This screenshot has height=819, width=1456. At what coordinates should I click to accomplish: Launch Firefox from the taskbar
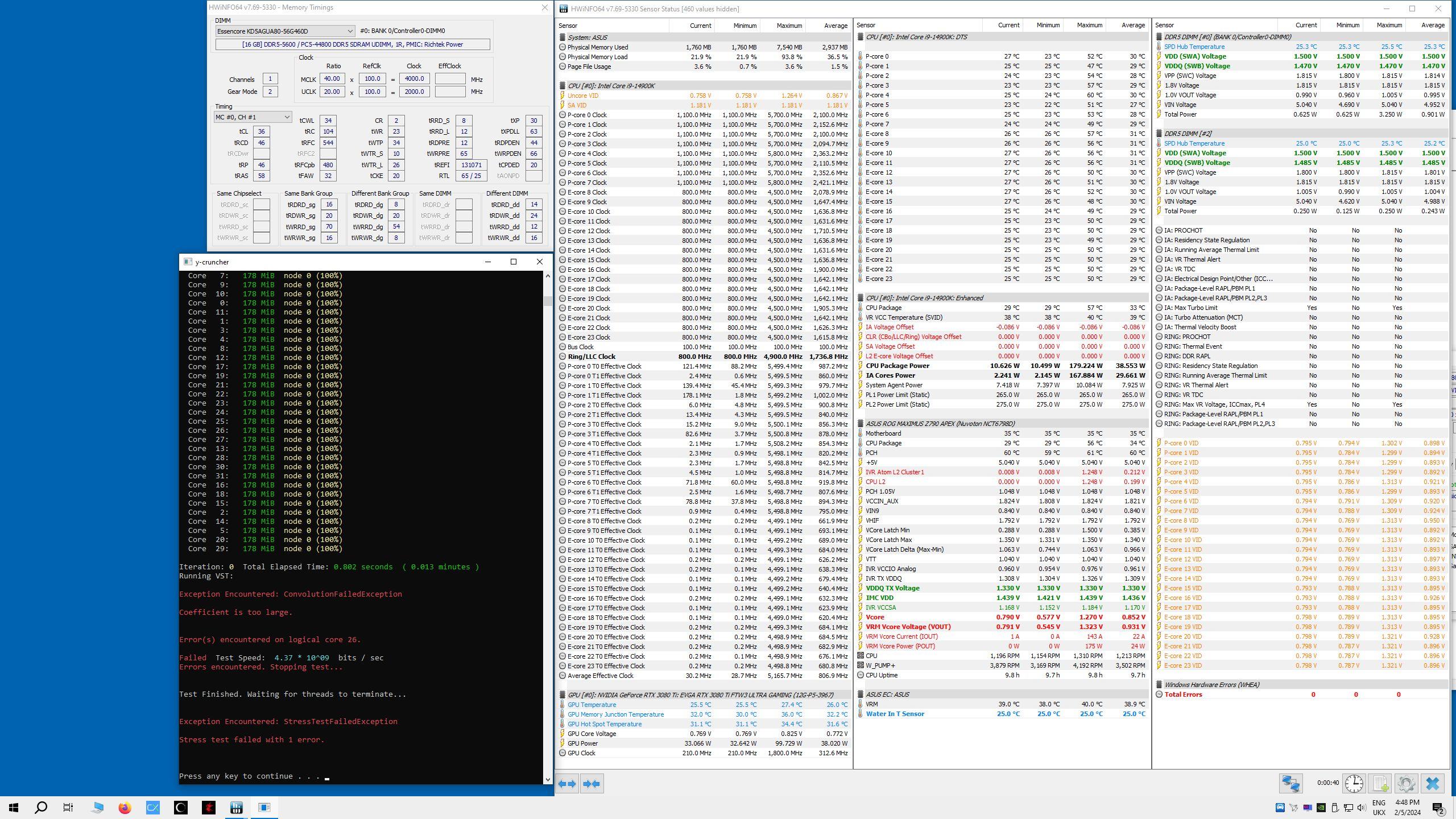(x=125, y=807)
